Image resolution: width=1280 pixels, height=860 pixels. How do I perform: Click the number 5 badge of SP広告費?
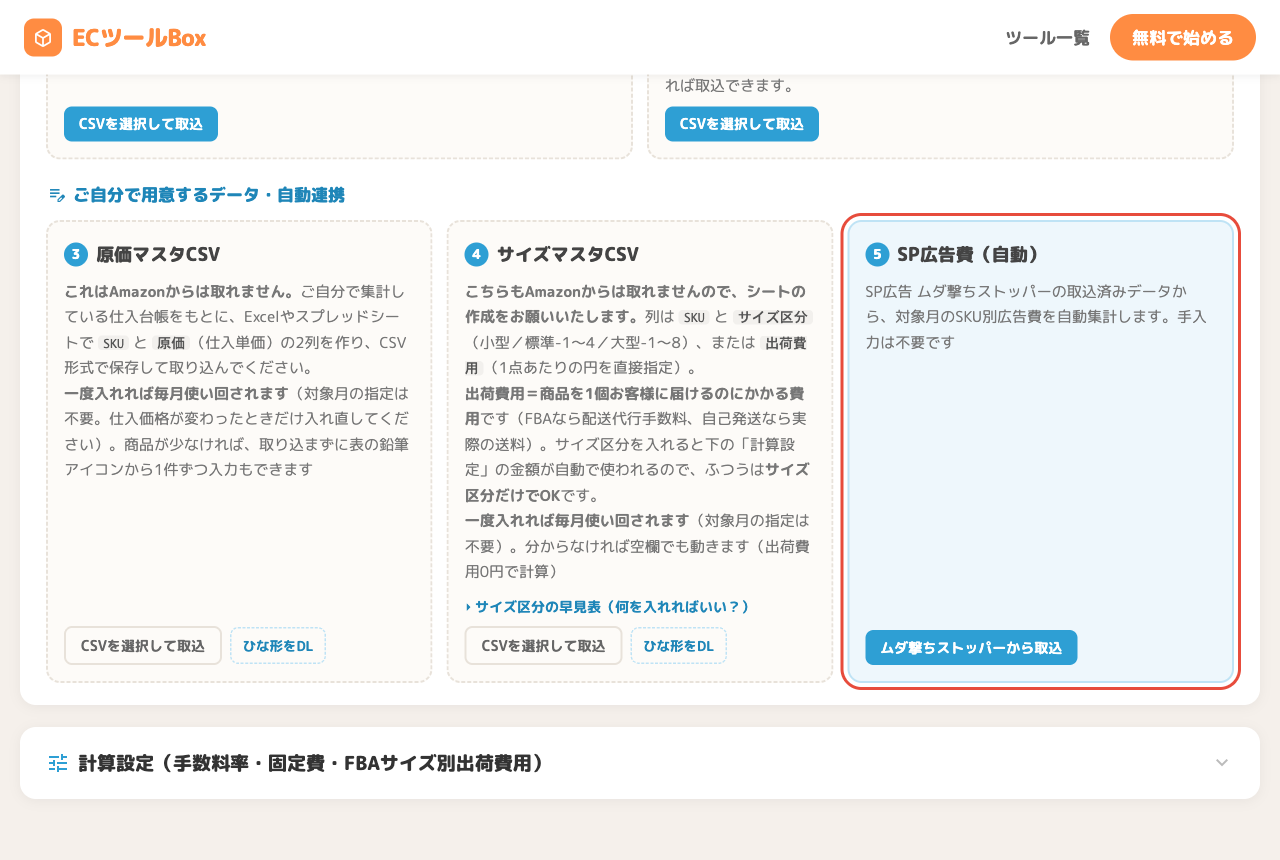877,254
